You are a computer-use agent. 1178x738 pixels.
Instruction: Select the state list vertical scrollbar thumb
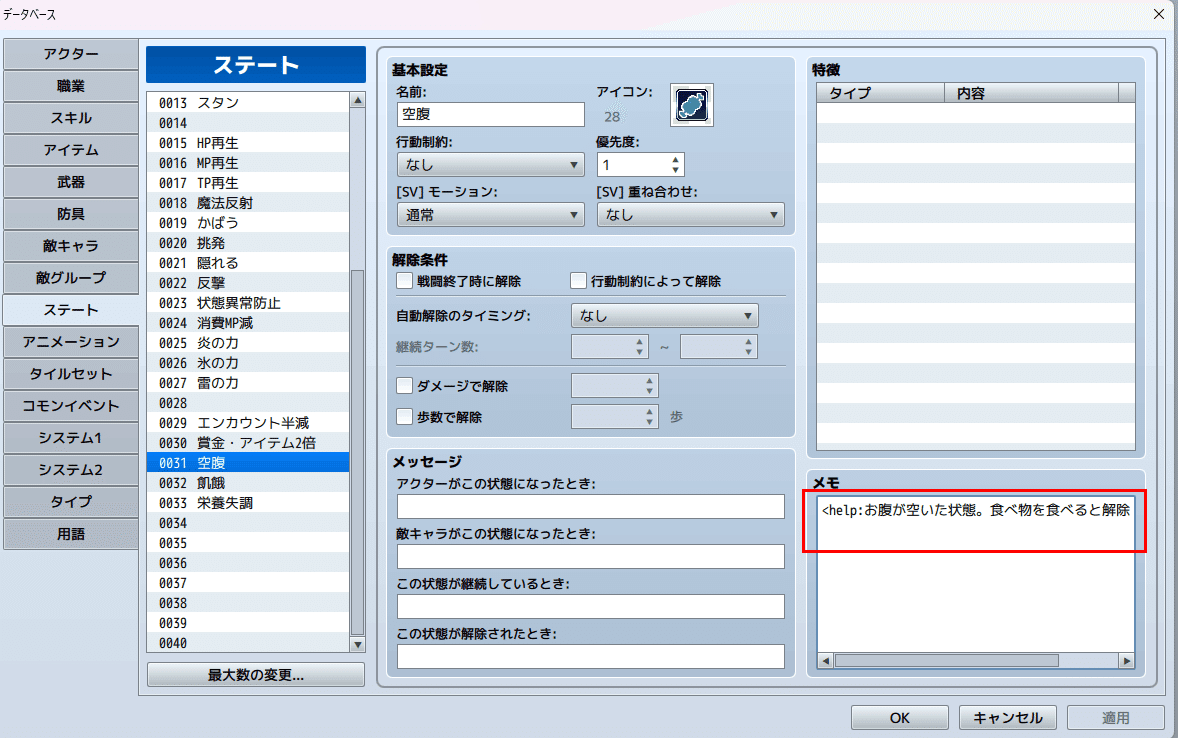(358, 452)
